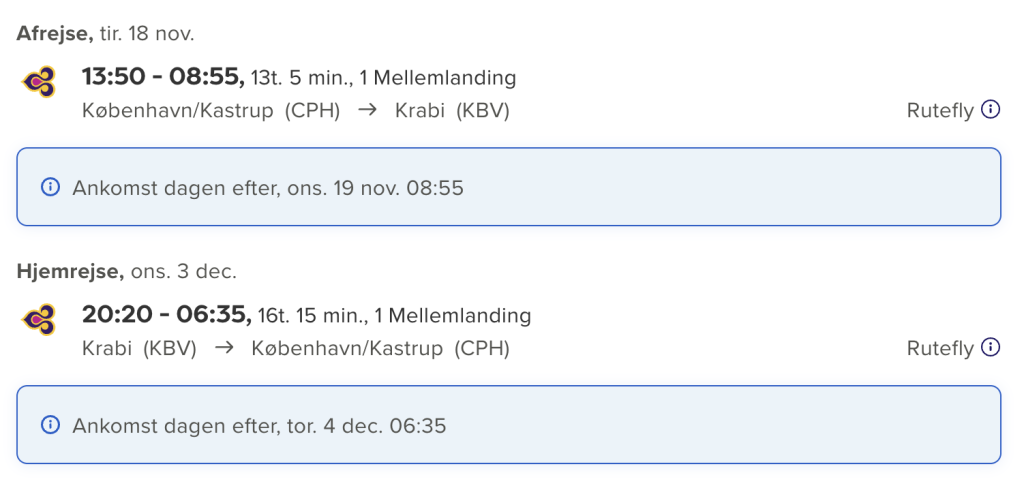Image resolution: width=1024 pixels, height=488 pixels.
Task: Click the return Rutefly label
Action: (940, 349)
